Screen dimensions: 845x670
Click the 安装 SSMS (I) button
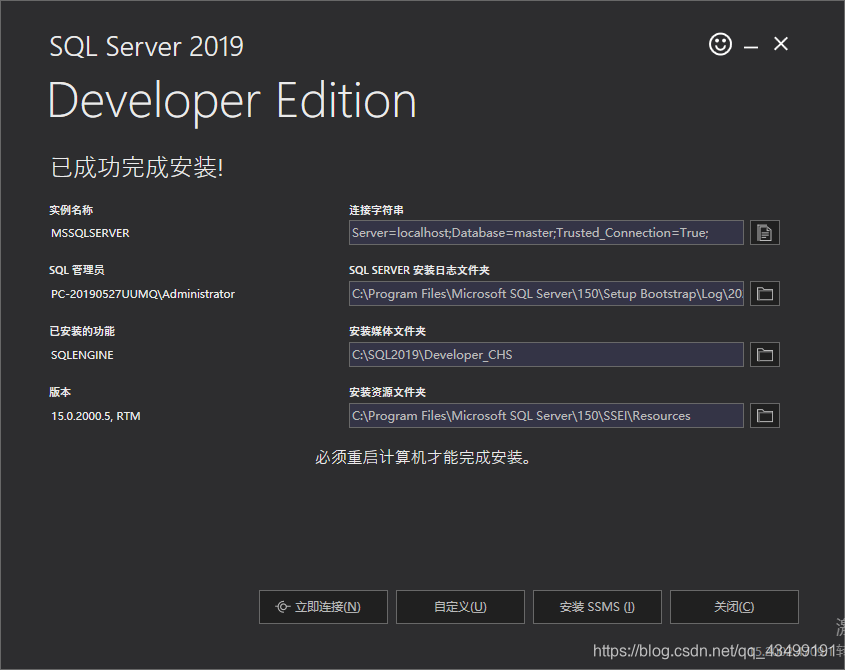[597, 607]
